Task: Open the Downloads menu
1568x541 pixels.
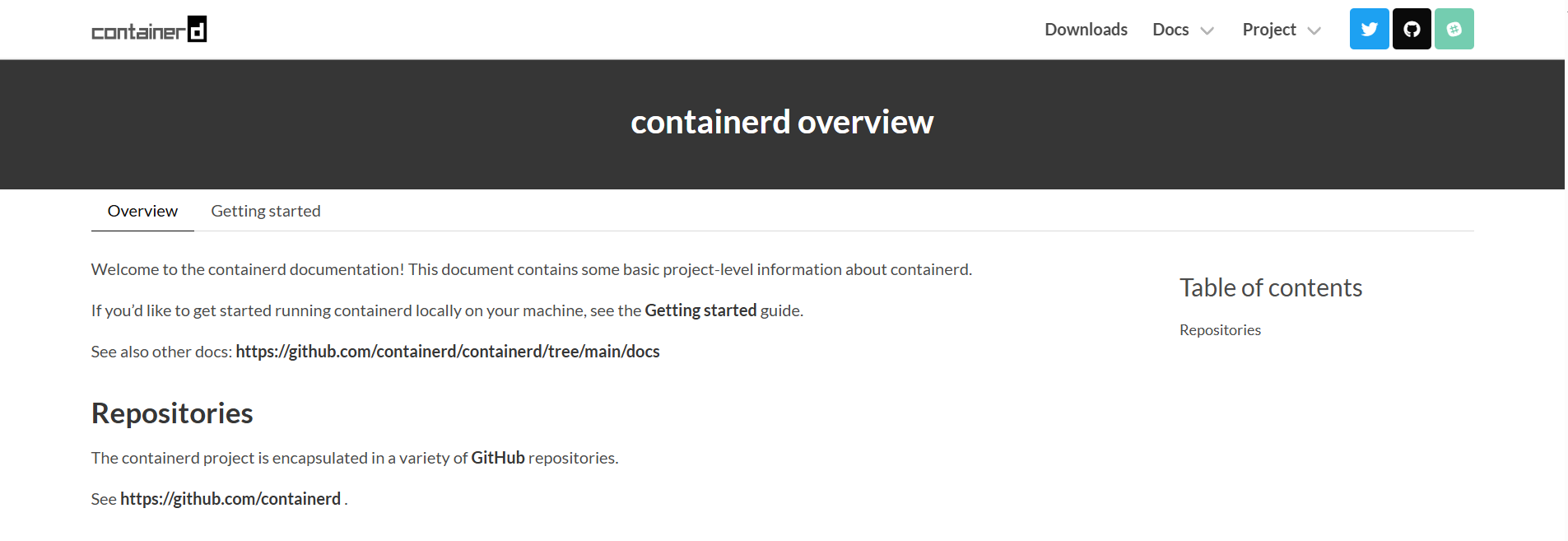Action: click(1085, 30)
